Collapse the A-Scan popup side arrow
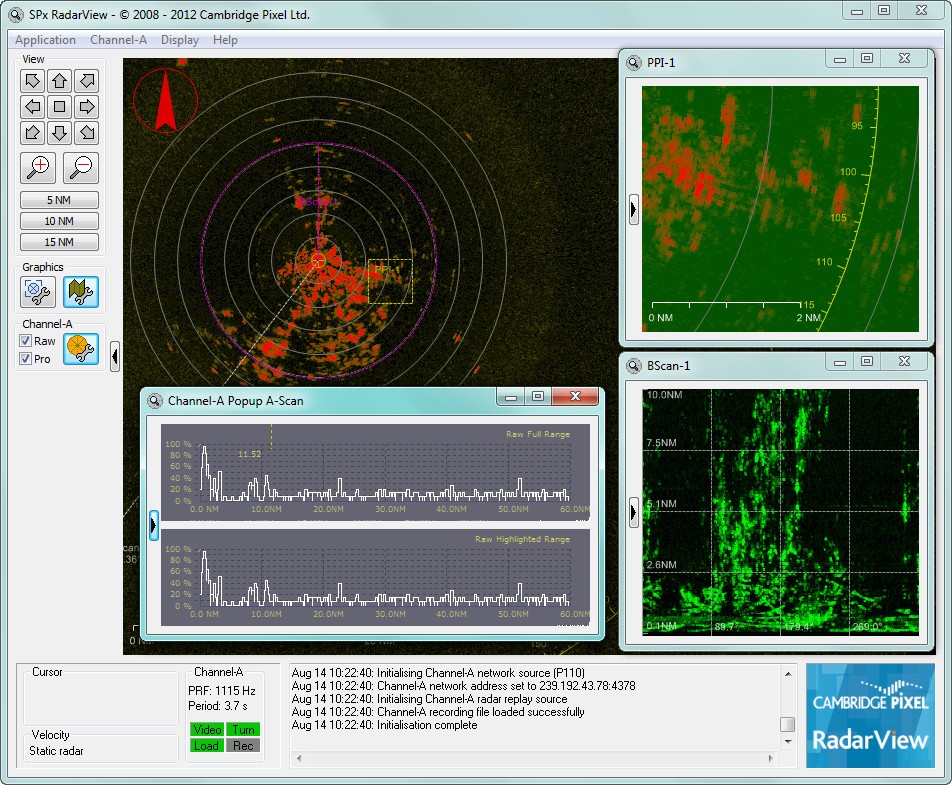The height and width of the screenshot is (785, 952). pos(152,525)
